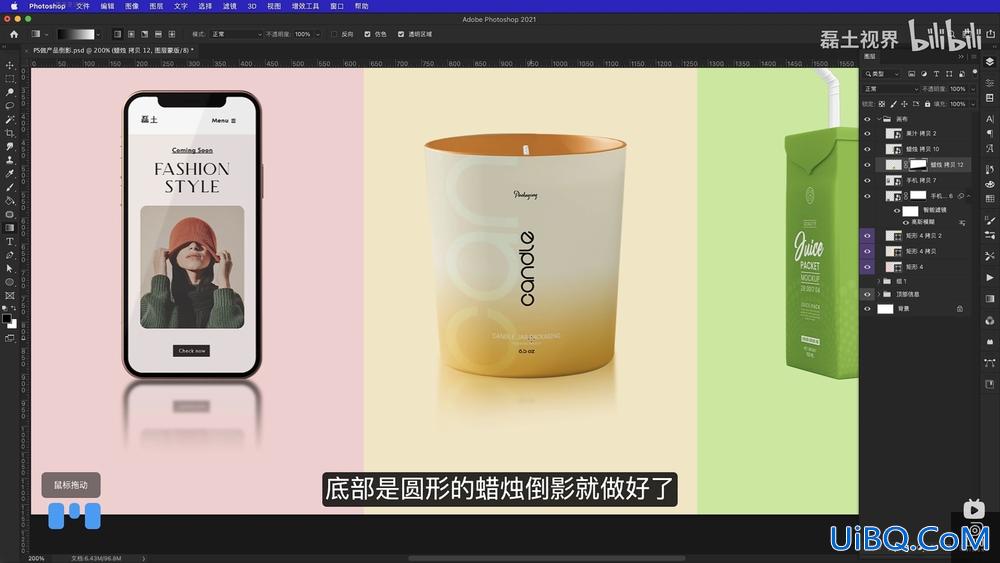1000x563 pixels.
Task: Open the 编辑 menu
Action: click(107, 6)
